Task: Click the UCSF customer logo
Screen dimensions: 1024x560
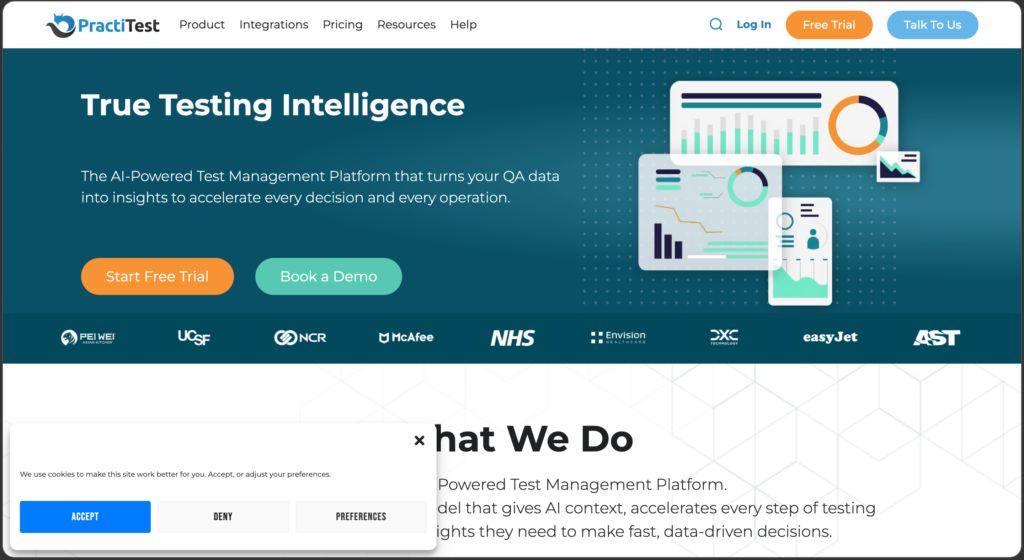Action: point(194,337)
